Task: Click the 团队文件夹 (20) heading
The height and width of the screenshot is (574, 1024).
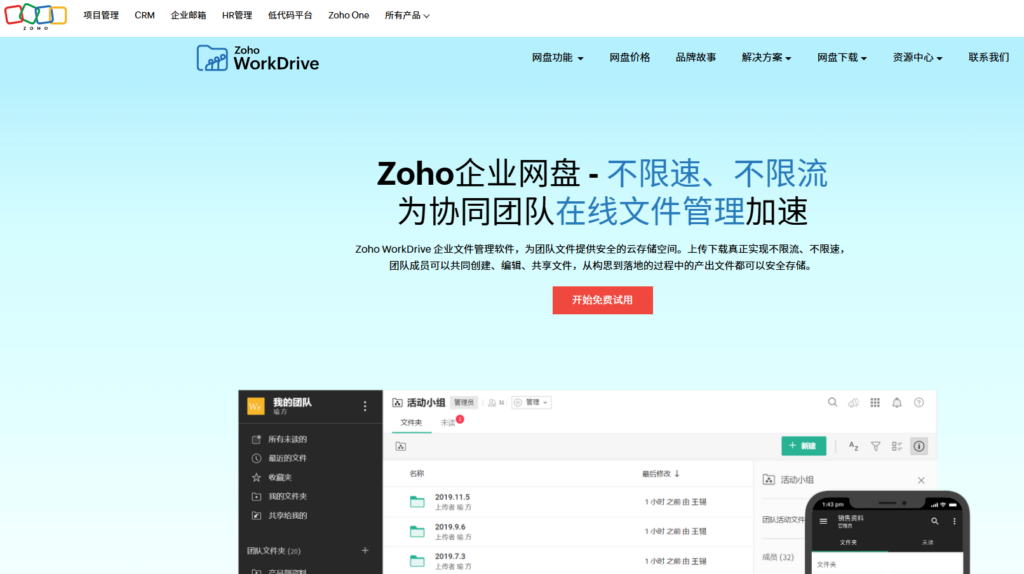Action: [274, 550]
